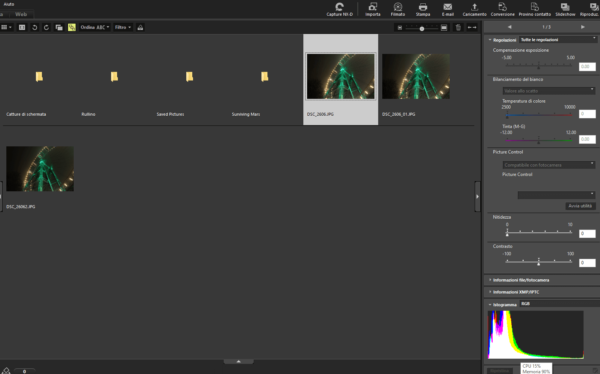Expand Informazioni file/fotocamera section
Screen dimensions: 600x374
490,280
